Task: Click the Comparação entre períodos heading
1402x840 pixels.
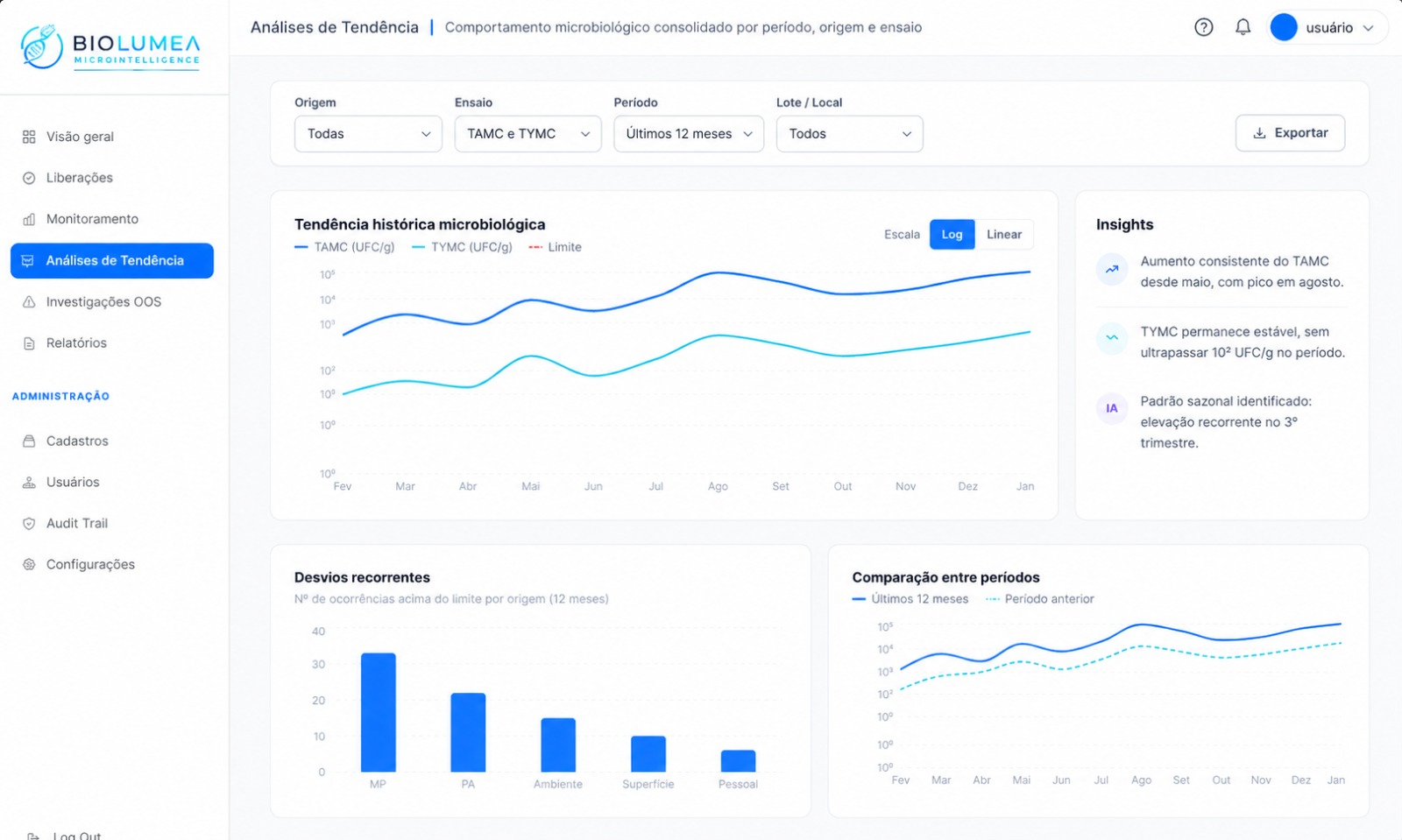Action: pos(945,577)
